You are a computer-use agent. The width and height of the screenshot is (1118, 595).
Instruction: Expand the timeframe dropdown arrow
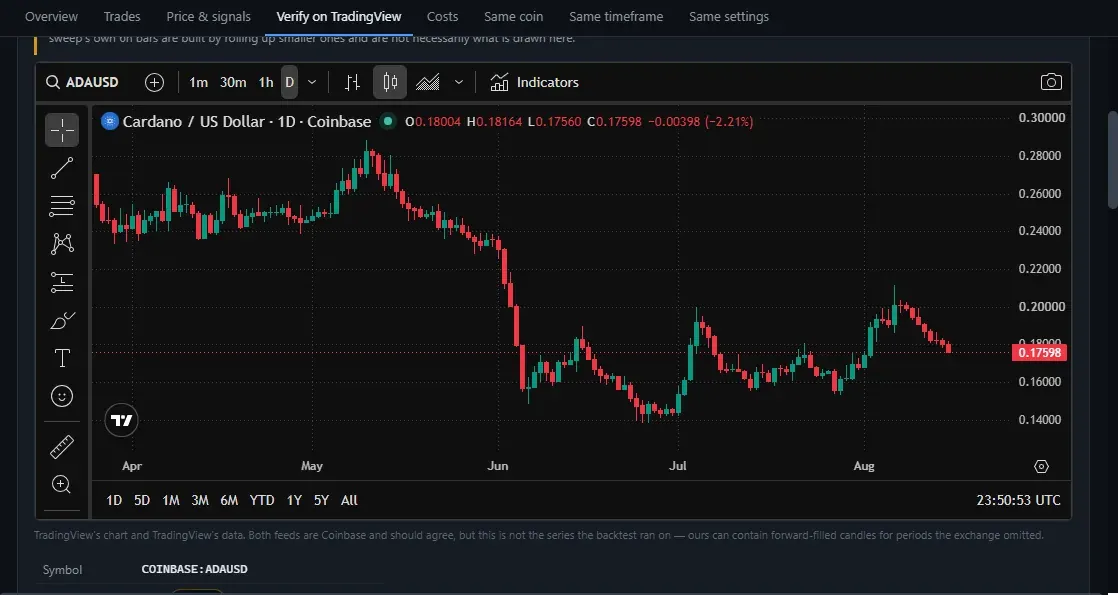tap(312, 82)
